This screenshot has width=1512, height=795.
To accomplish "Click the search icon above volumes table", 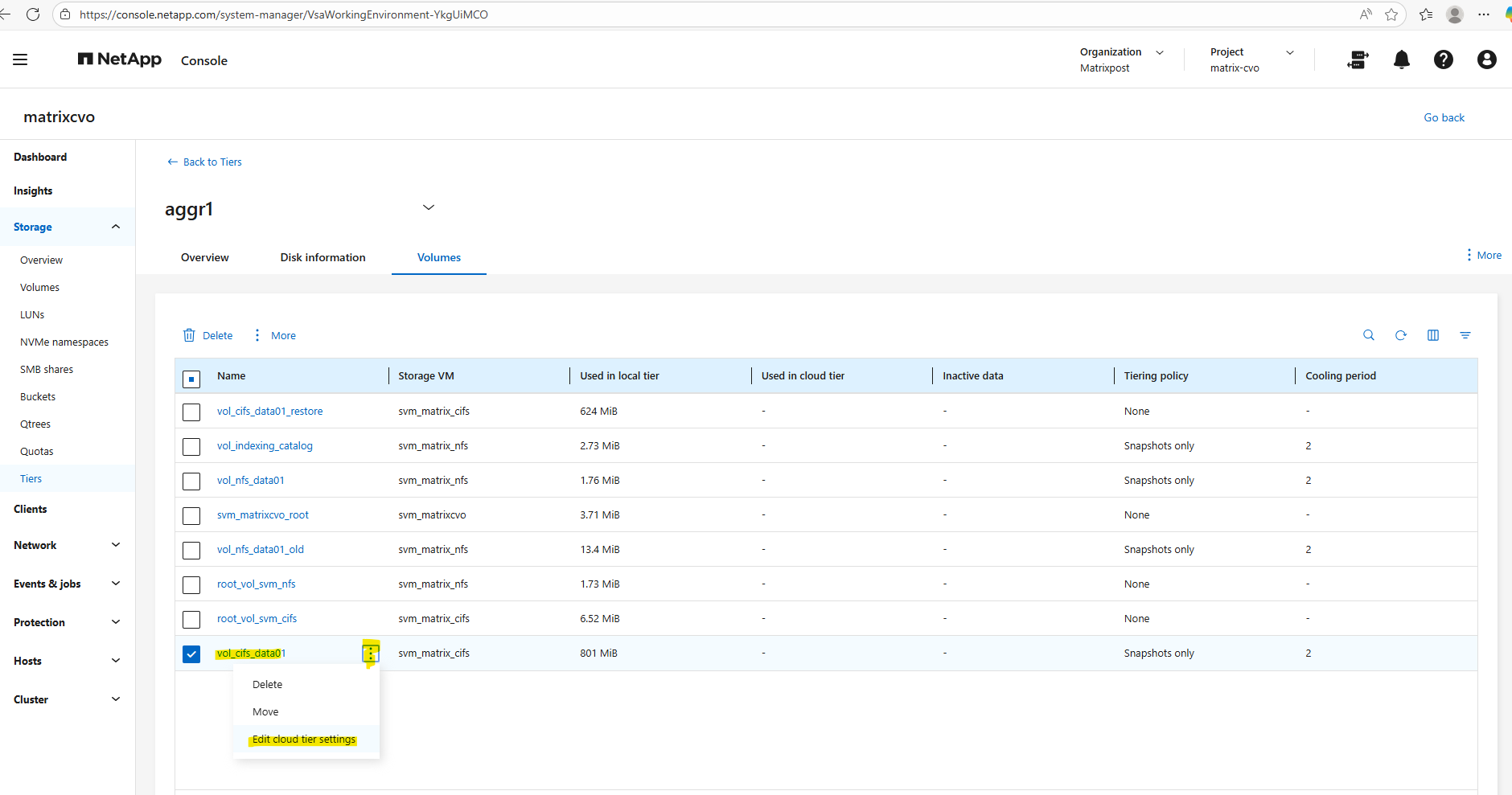I will (1368, 335).
